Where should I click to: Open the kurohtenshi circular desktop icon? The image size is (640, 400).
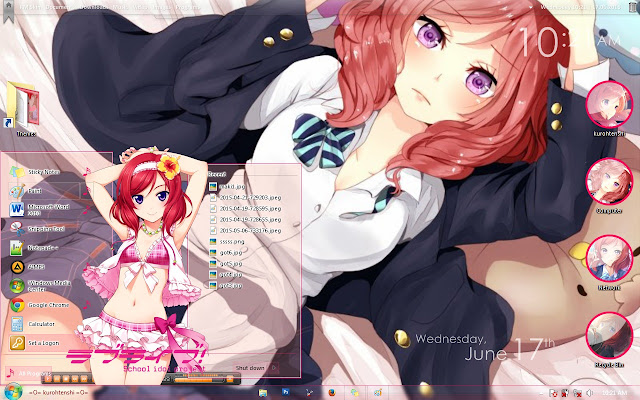[x=609, y=105]
